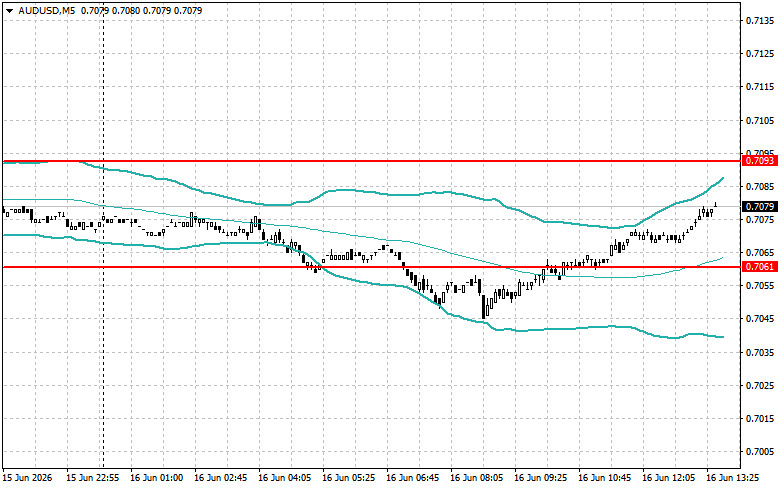Select the red 0.7093 price level label
This screenshot has width=781, height=489.
pyautogui.click(x=760, y=161)
